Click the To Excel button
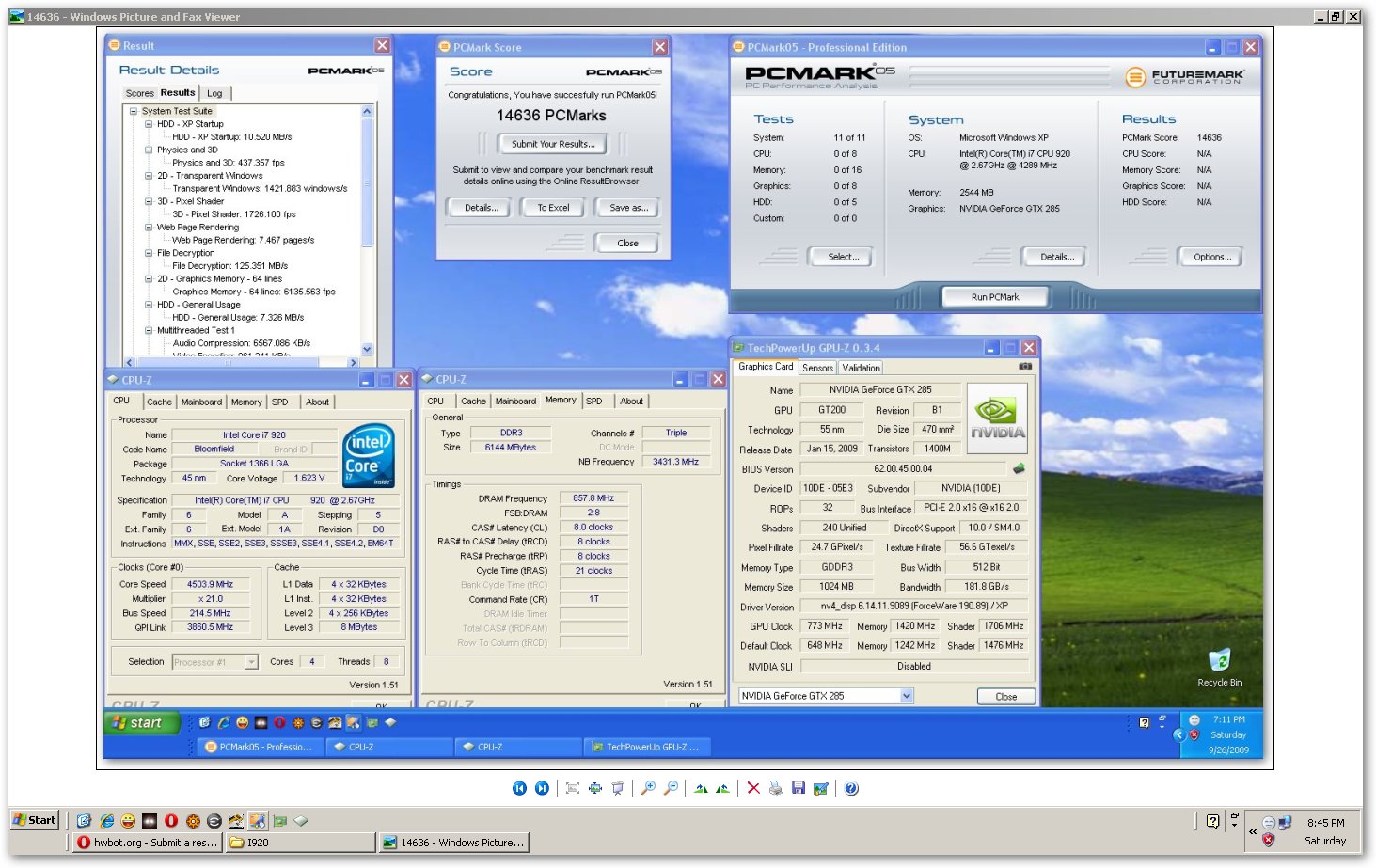Viewport: 1376px width, 868px height. tap(553, 208)
